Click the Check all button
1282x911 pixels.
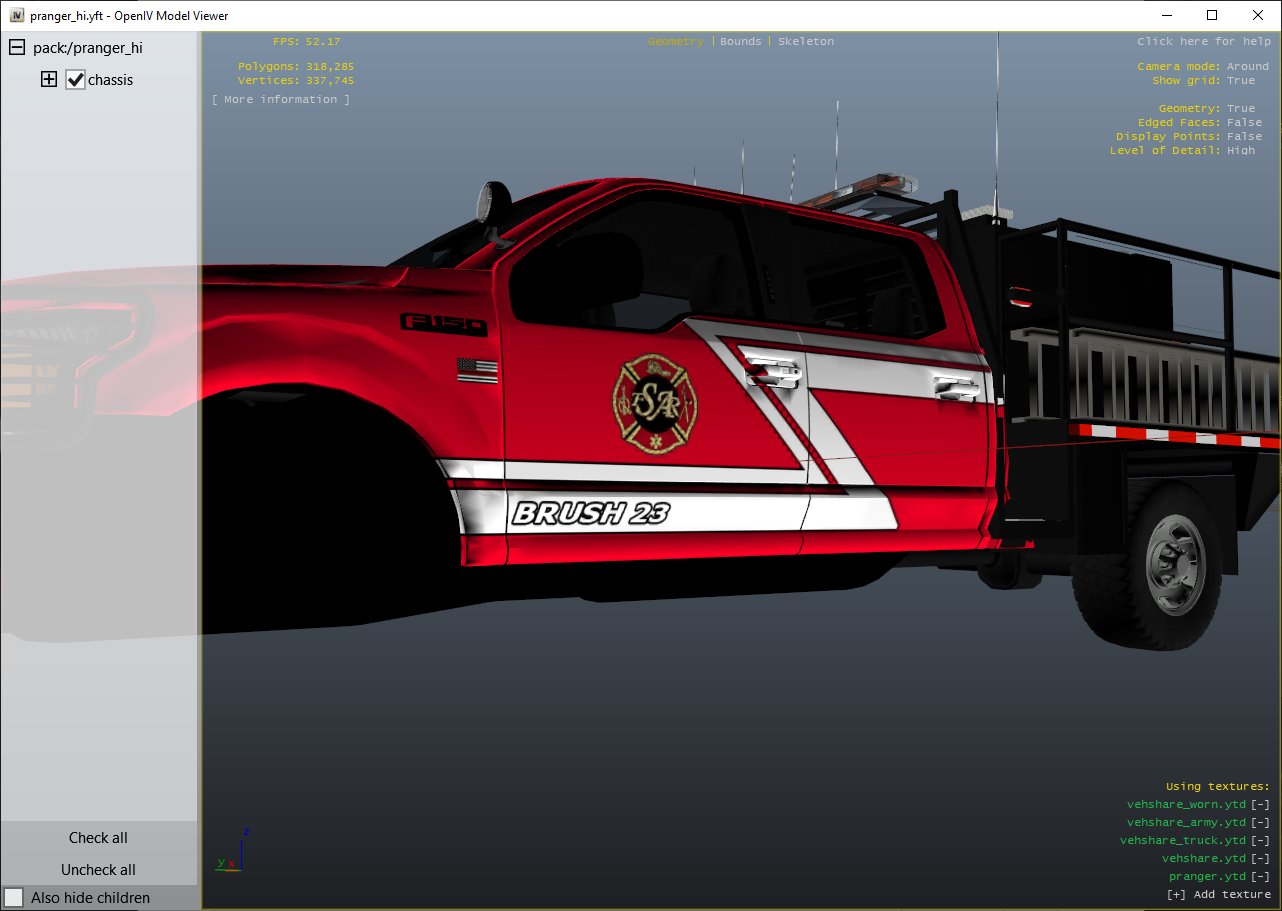tap(98, 838)
